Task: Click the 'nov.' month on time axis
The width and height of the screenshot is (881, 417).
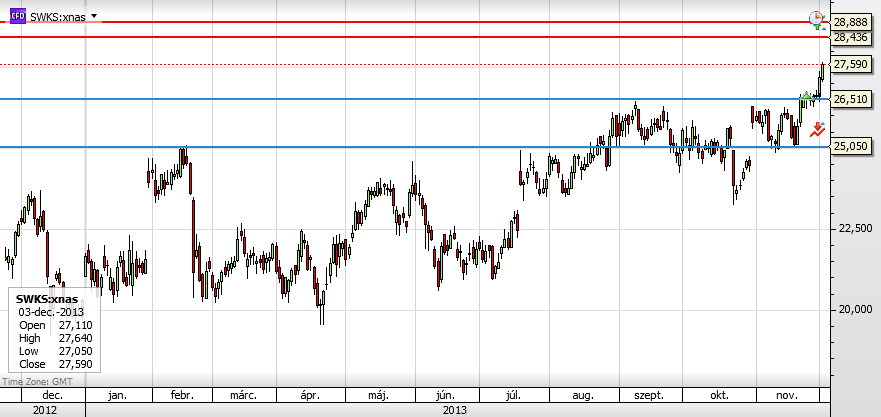Action: point(787,396)
